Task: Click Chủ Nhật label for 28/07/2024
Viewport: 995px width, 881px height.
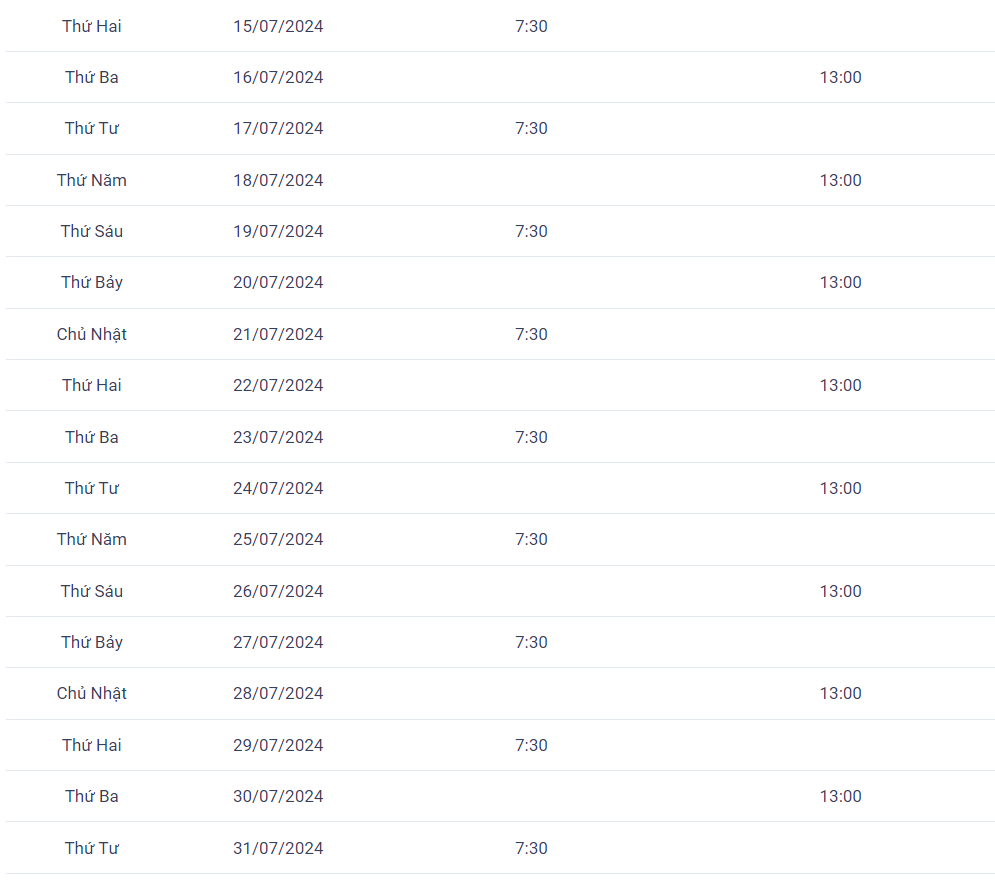Action: pyautogui.click(x=91, y=693)
